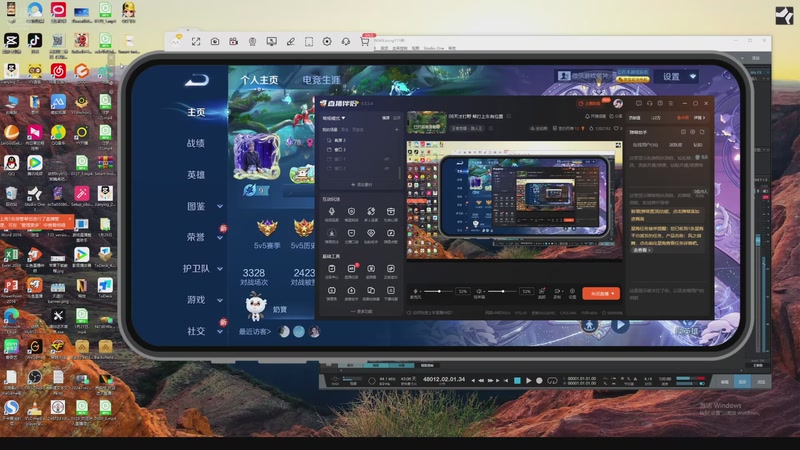
Task: Select 主页 in the game sidebar
Action: (196, 112)
